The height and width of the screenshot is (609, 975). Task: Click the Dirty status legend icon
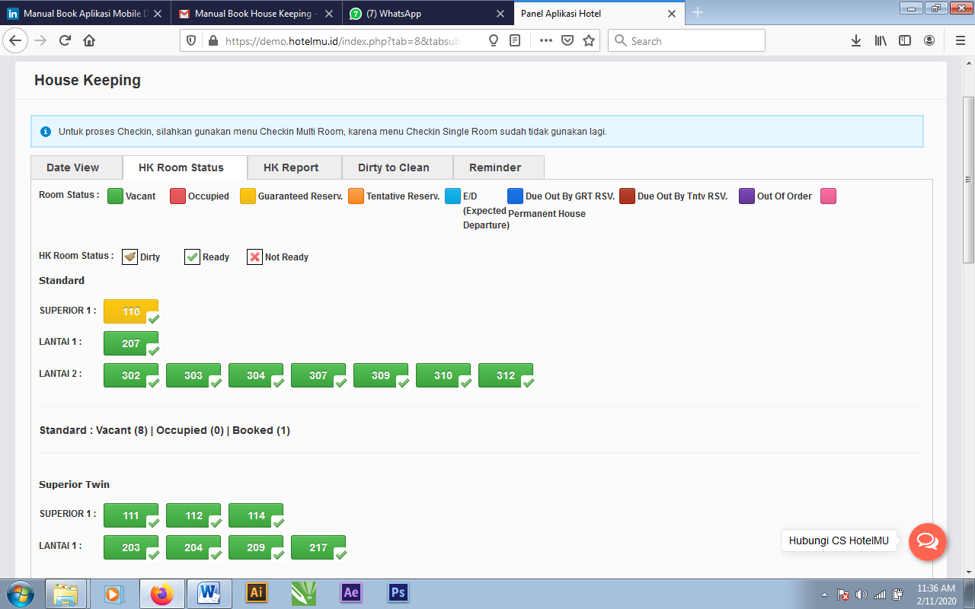pyautogui.click(x=130, y=257)
